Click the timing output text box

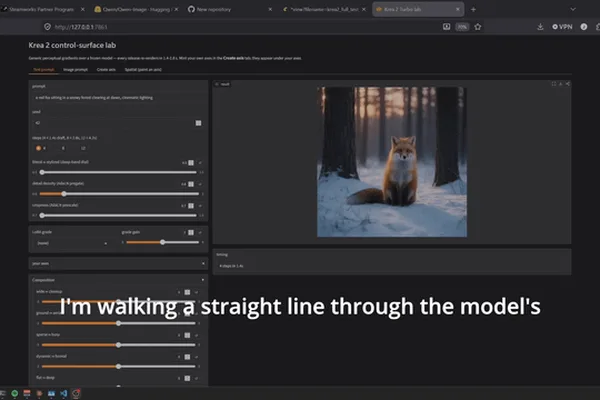tap(392, 266)
